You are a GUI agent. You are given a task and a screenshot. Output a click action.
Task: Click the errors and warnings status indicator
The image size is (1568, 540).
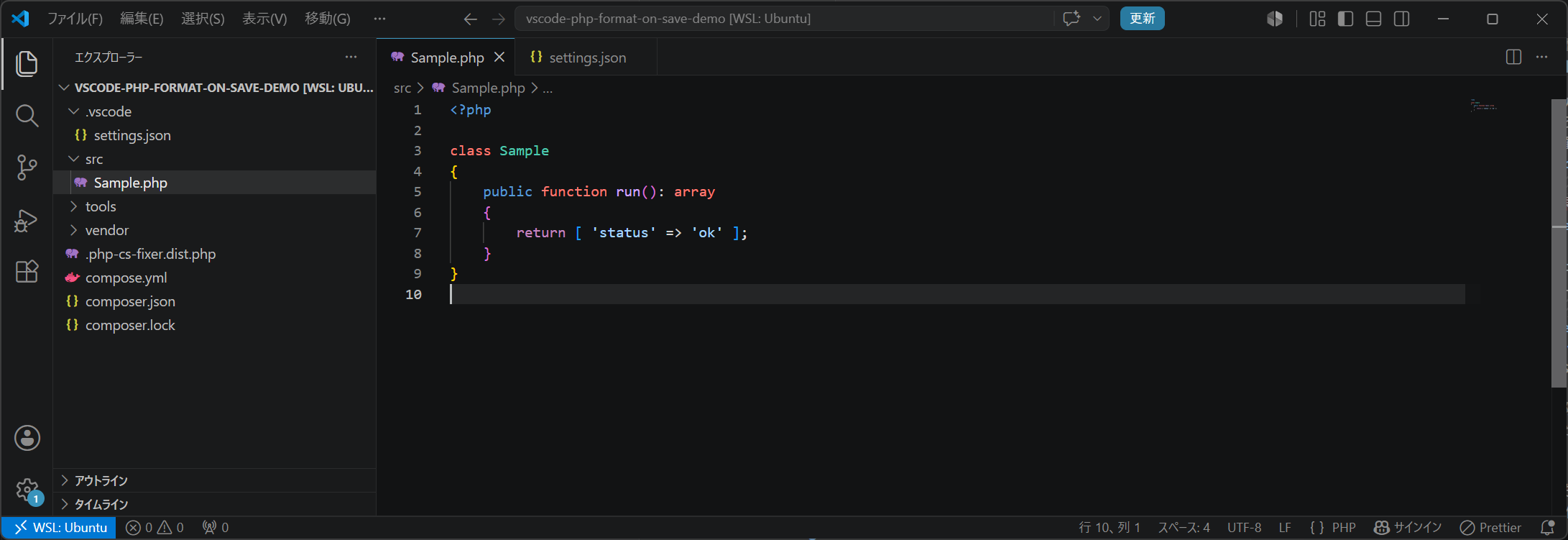(155, 528)
